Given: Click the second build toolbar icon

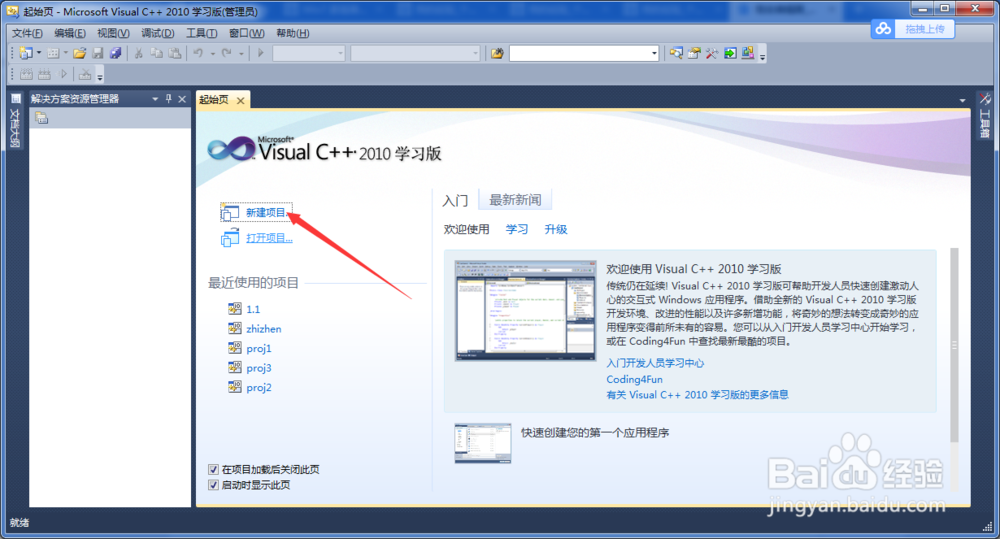Looking at the screenshot, I should tap(44, 75).
